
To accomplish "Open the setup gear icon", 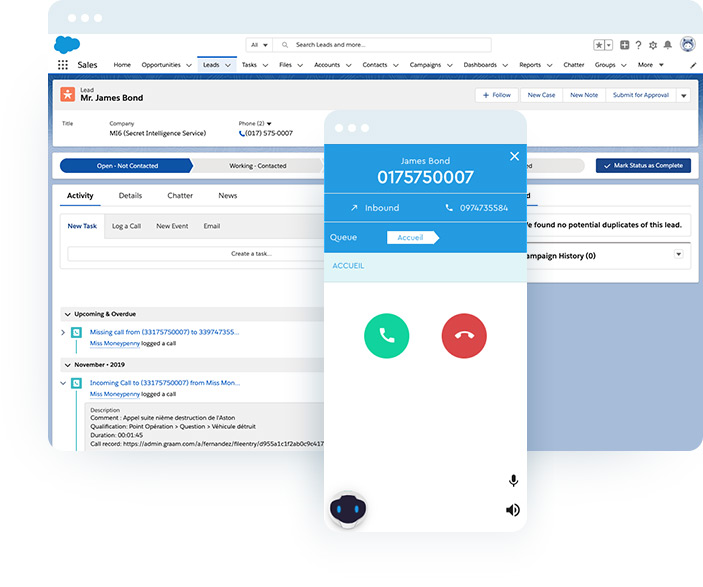I will [x=653, y=45].
